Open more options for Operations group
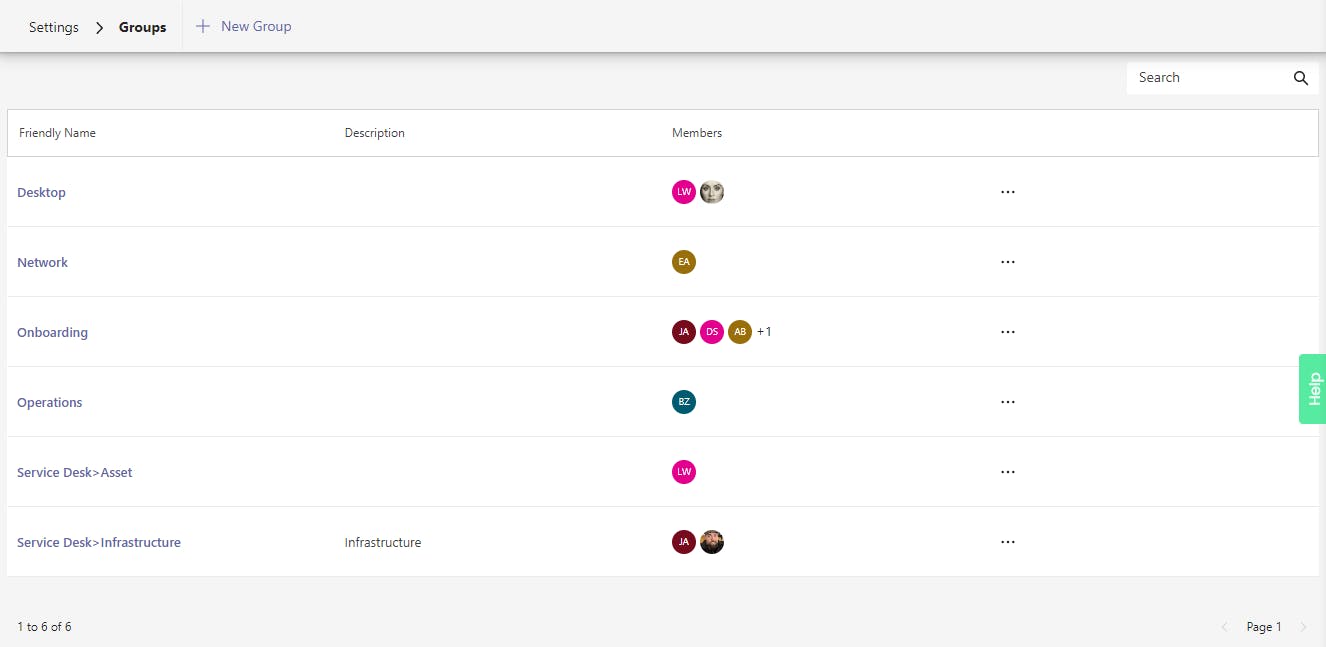The height and width of the screenshot is (647, 1326). (1007, 402)
